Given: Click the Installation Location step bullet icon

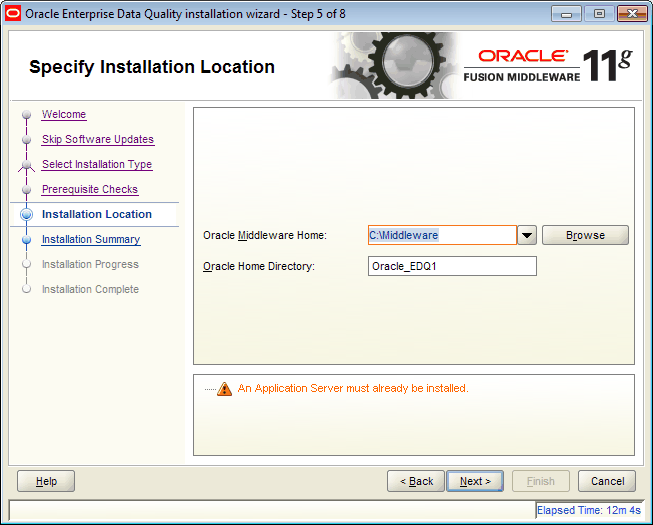Looking at the screenshot, I should pos(27,214).
